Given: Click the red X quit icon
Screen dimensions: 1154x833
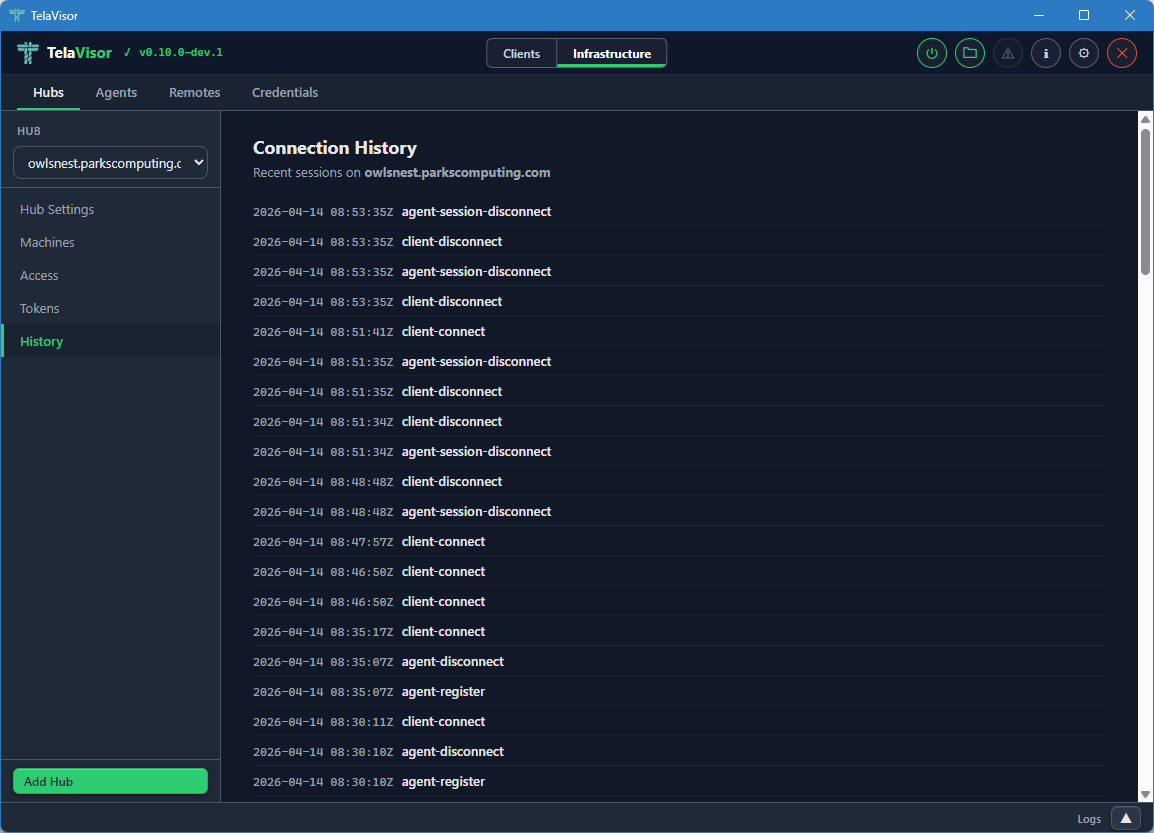Looking at the screenshot, I should pos(1122,53).
